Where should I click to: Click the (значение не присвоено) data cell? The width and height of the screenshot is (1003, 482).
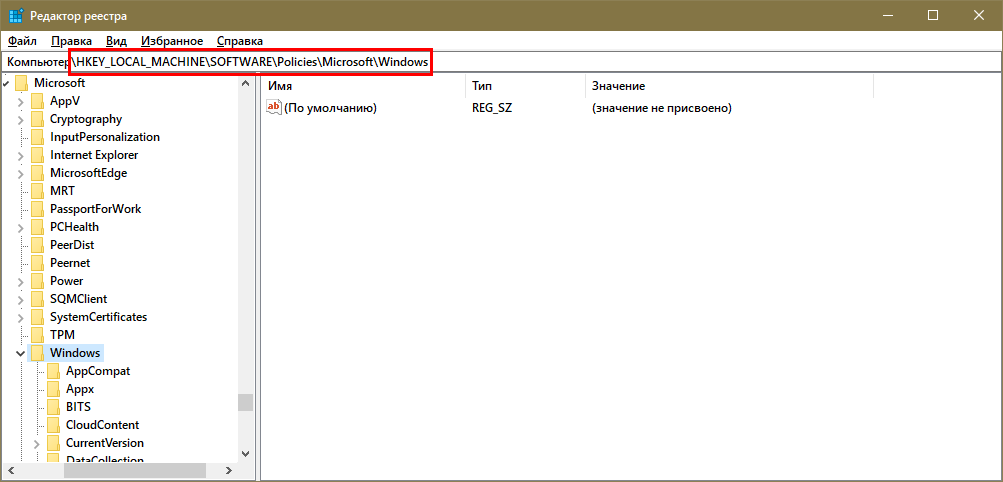pyautogui.click(x=661, y=108)
